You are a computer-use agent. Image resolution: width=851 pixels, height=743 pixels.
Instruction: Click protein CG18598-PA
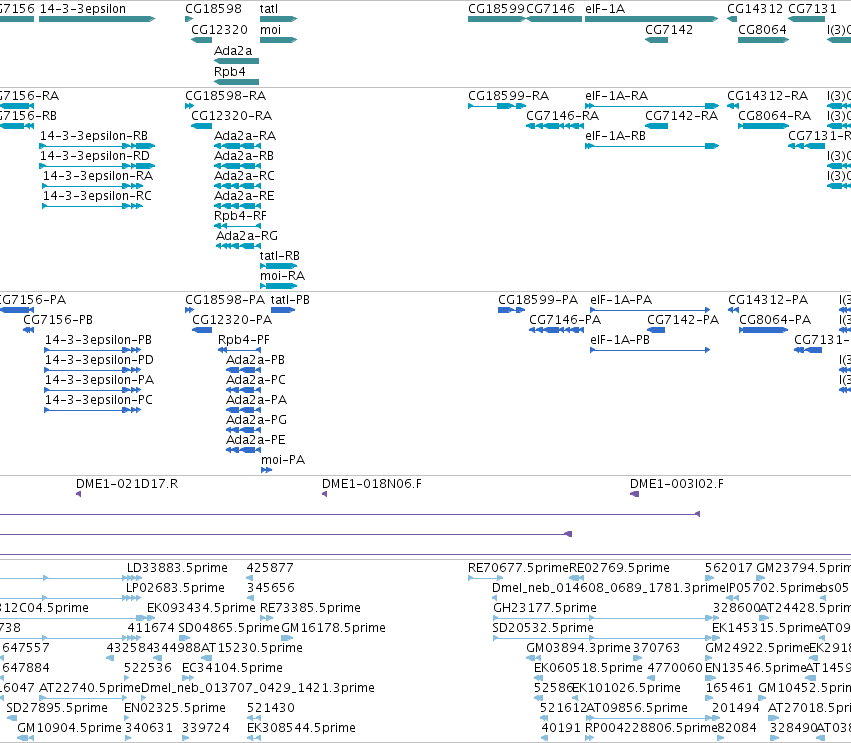click(x=225, y=300)
